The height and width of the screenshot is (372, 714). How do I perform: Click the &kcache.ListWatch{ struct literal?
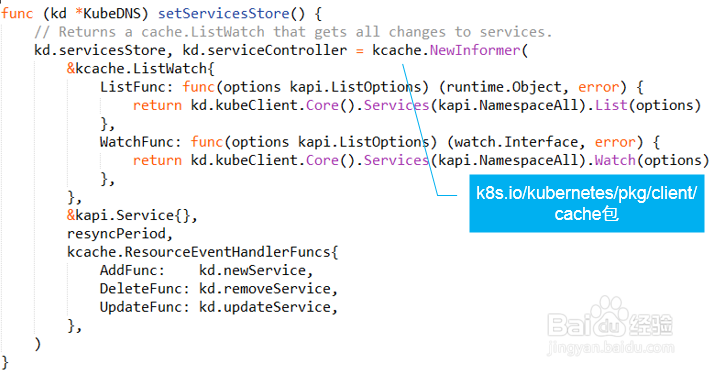(x=141, y=69)
